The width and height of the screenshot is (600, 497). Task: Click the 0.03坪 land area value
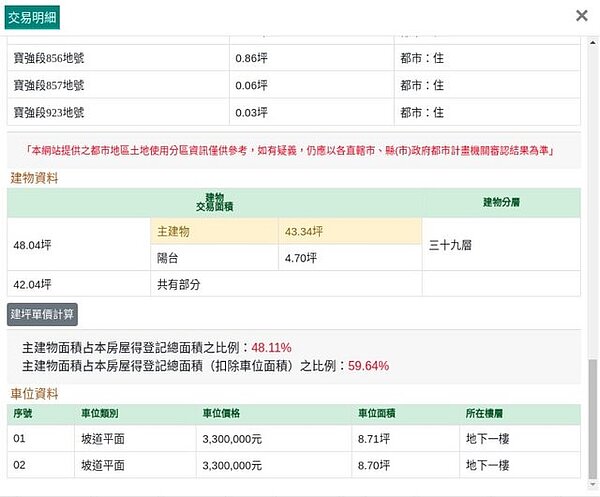pyautogui.click(x=251, y=112)
